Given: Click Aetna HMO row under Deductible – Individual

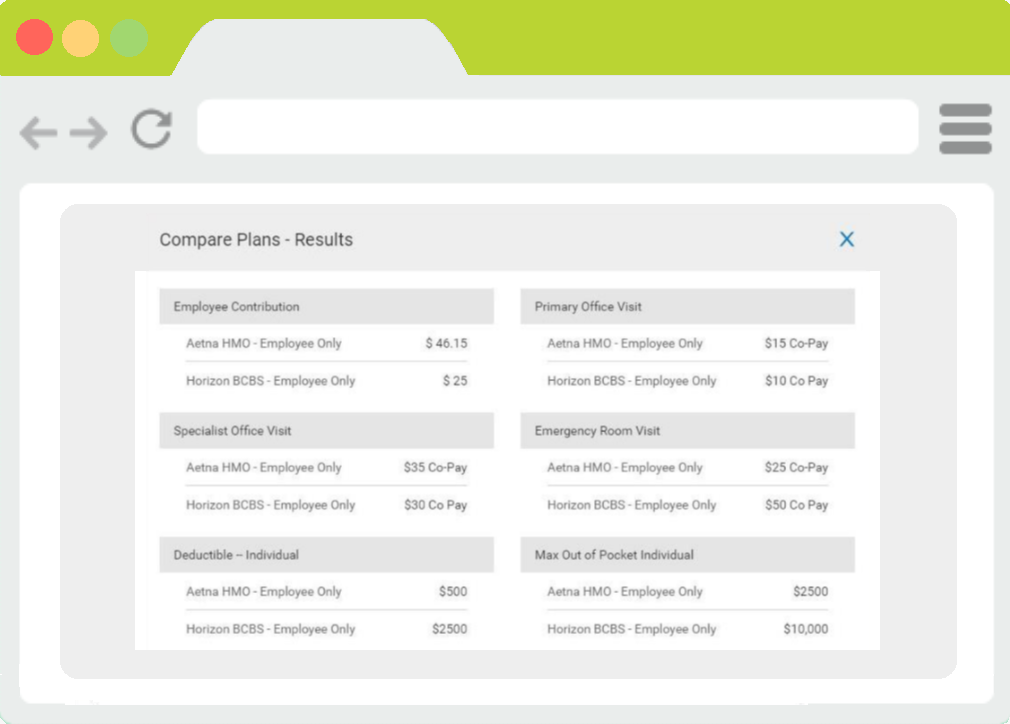Looking at the screenshot, I should (x=327, y=591).
